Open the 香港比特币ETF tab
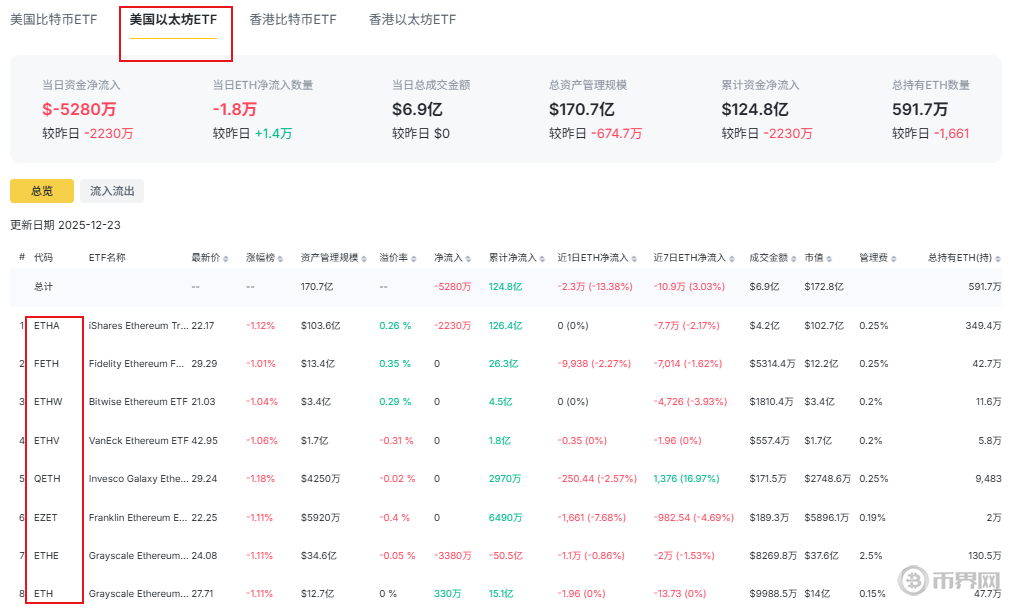 click(293, 20)
